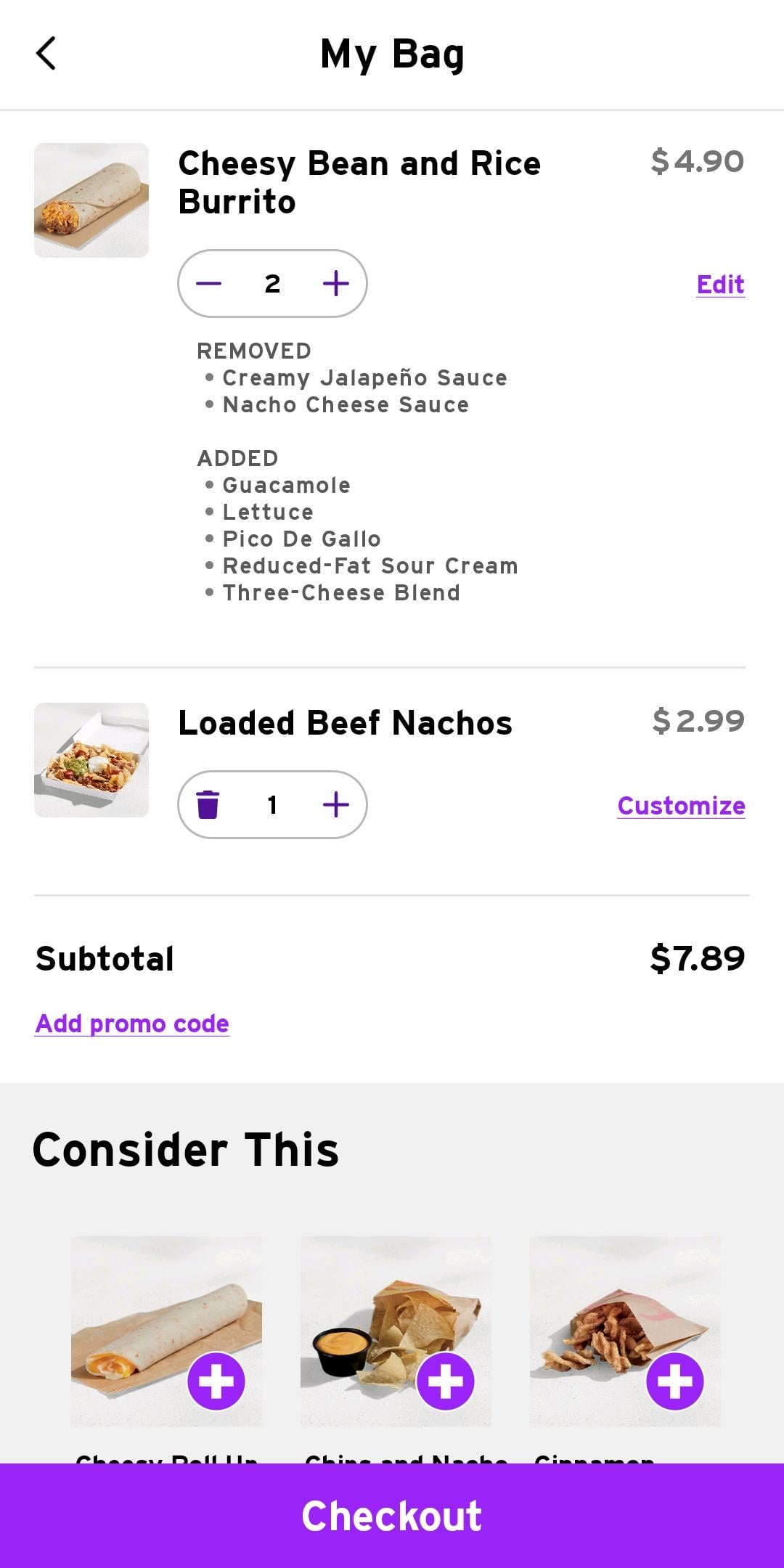
Task: Add Cheesy Roll Up with plus icon
Action: coord(216,1381)
